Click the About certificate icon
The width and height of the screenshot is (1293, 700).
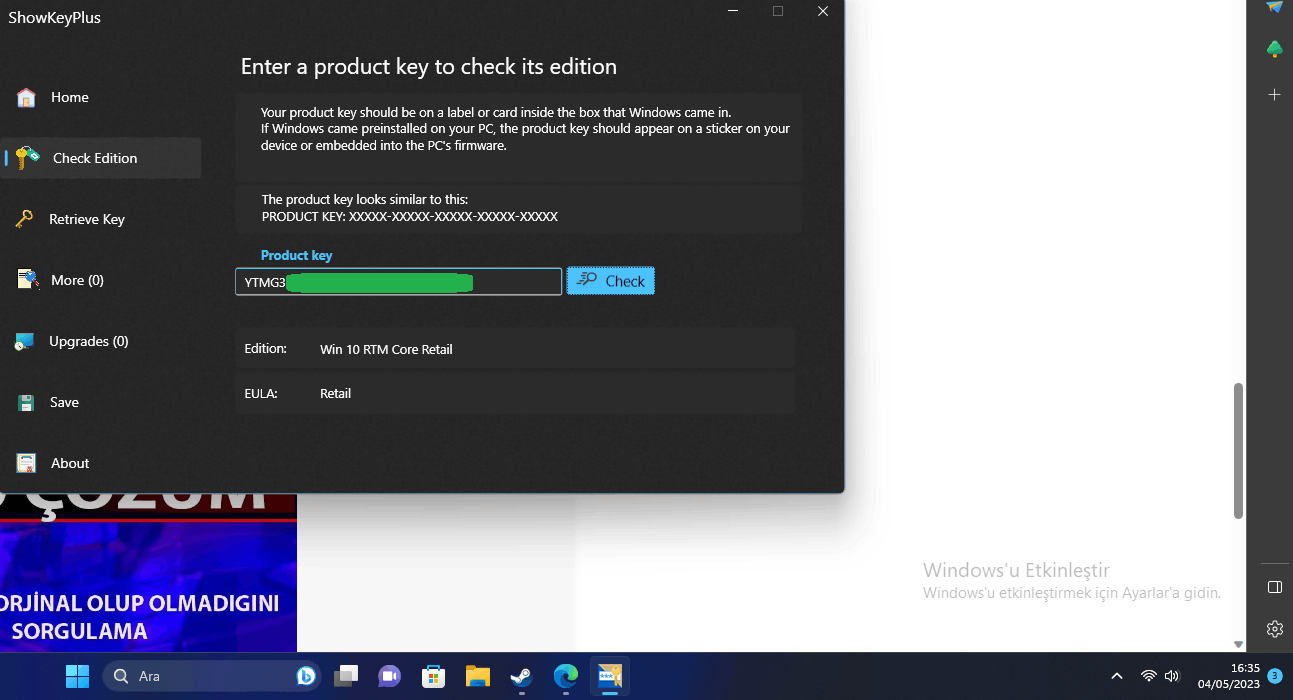coord(27,463)
